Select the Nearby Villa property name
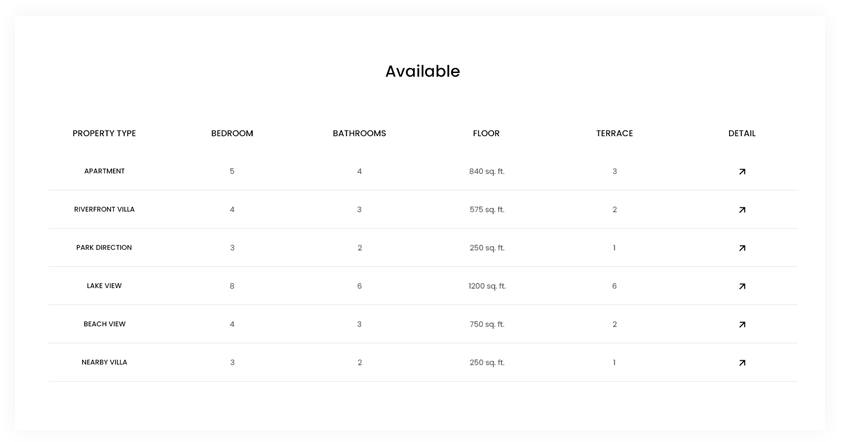The image size is (841, 442). [104, 362]
